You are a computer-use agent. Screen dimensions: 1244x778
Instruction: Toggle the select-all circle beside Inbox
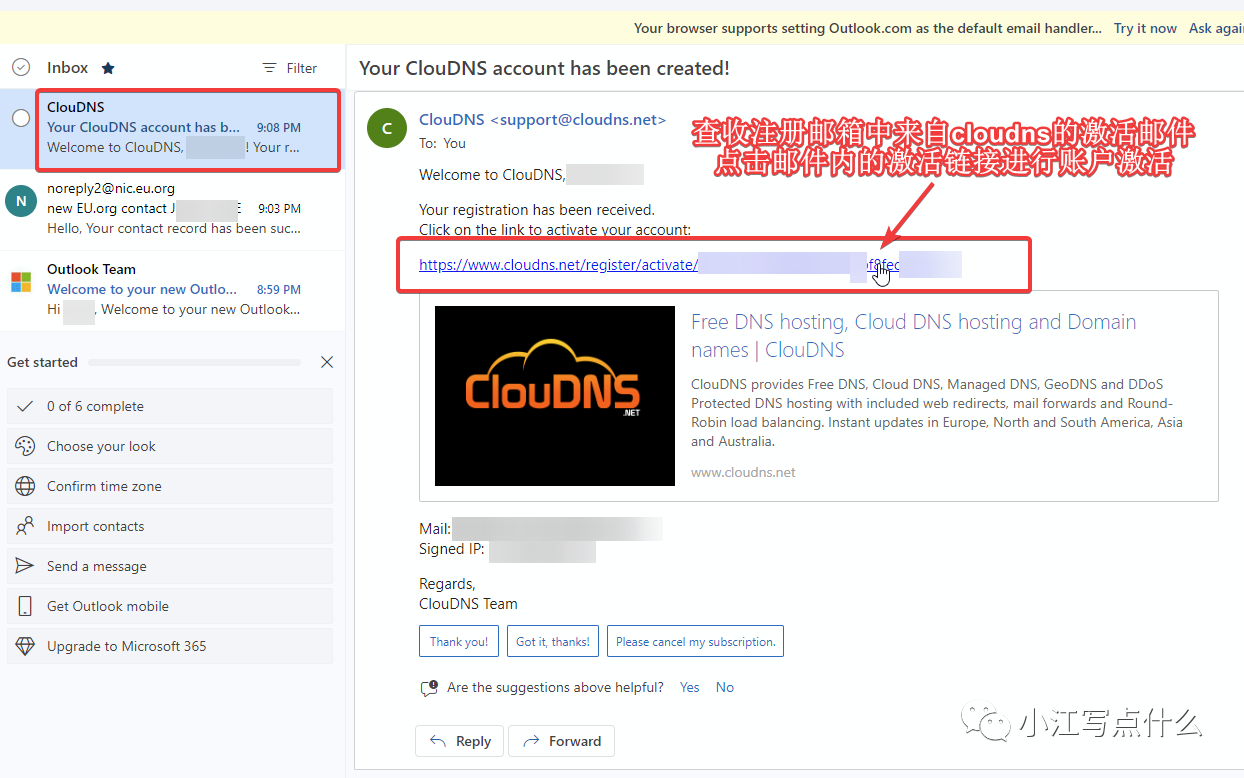click(20, 67)
